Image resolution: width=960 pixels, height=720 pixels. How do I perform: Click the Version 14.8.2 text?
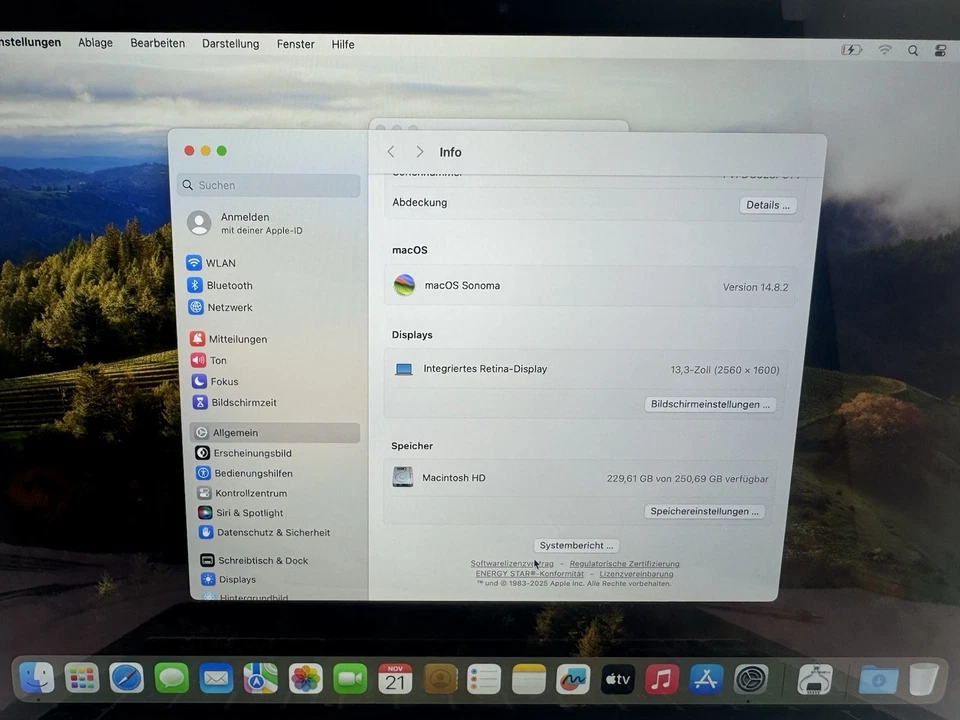click(755, 287)
